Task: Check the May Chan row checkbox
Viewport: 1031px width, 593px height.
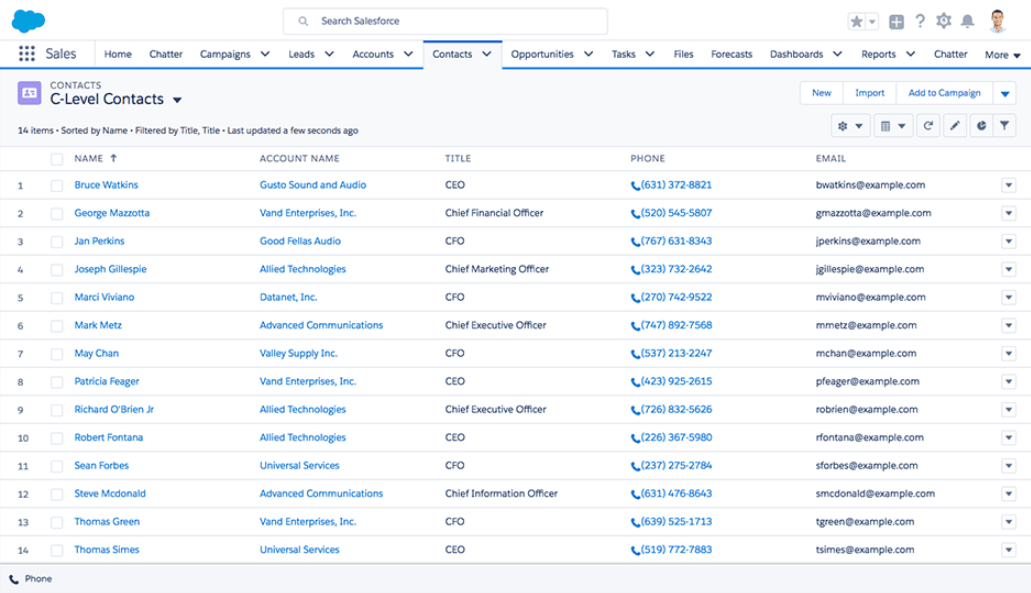Action: pyautogui.click(x=57, y=354)
